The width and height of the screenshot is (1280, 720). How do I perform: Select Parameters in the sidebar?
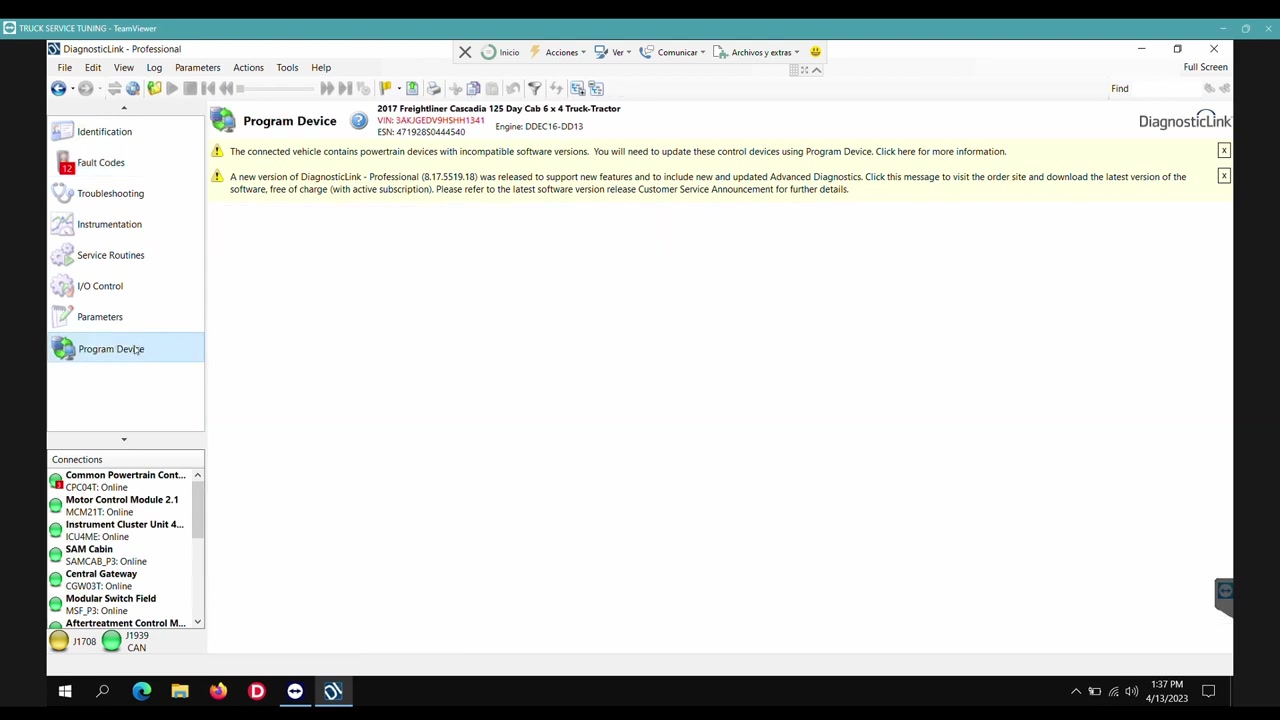coord(125,318)
